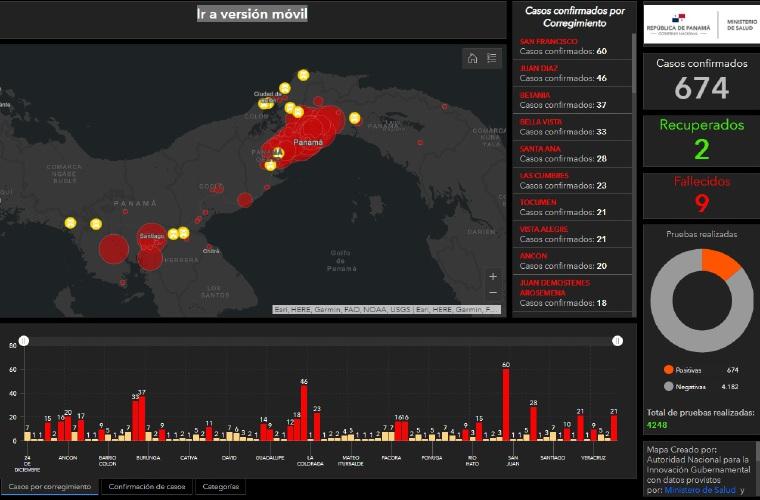Screen dimensions: 760x500
Task: Zoom out on the map with minus
Action: coord(492,292)
